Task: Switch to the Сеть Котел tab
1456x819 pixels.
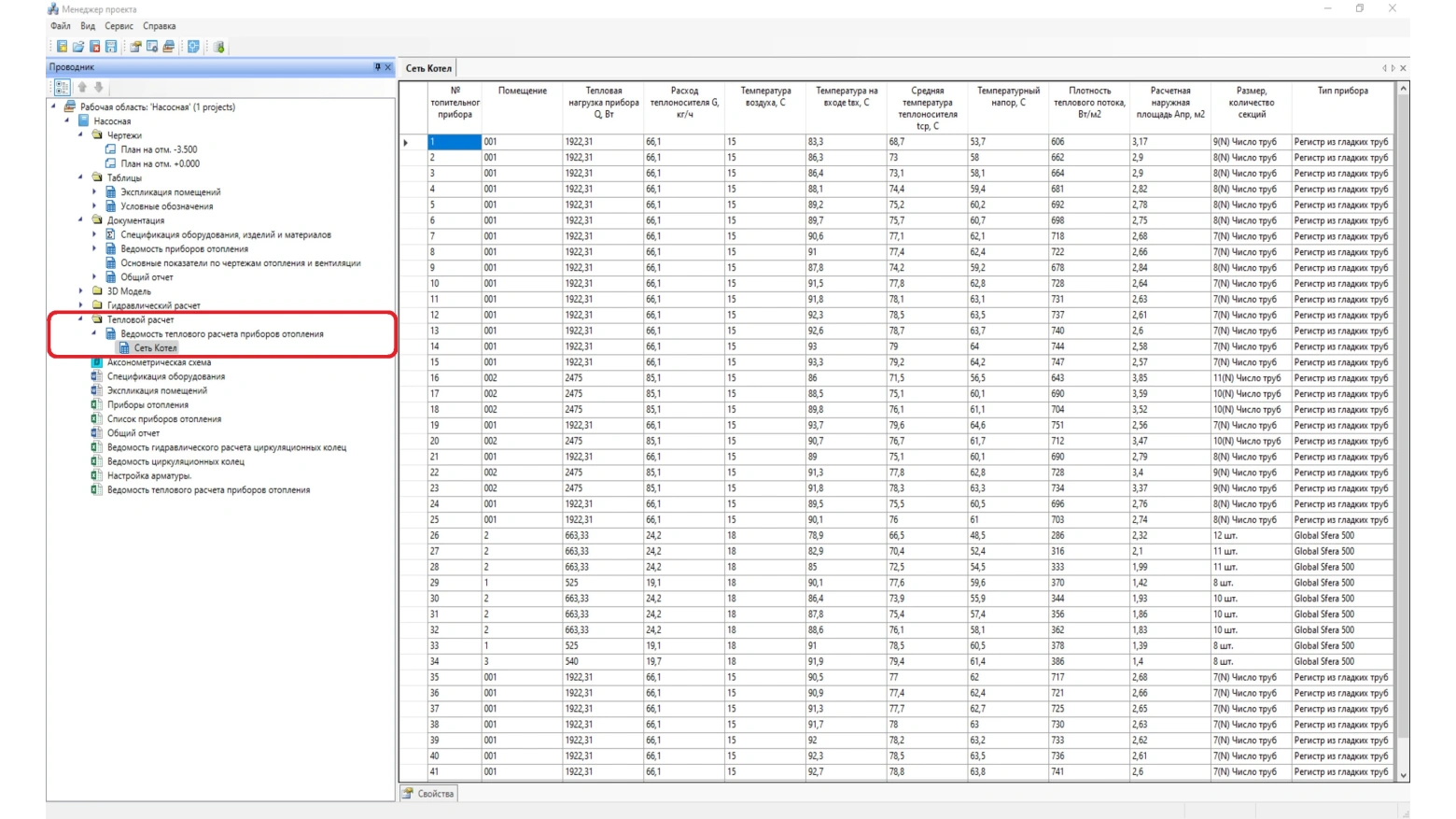Action: tap(428, 68)
